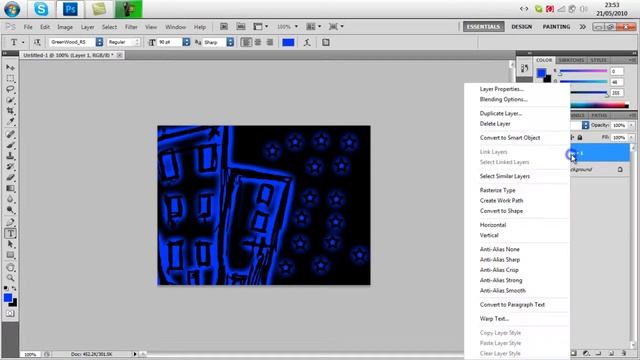Select the Rectangular Marquee tool

click(10, 78)
